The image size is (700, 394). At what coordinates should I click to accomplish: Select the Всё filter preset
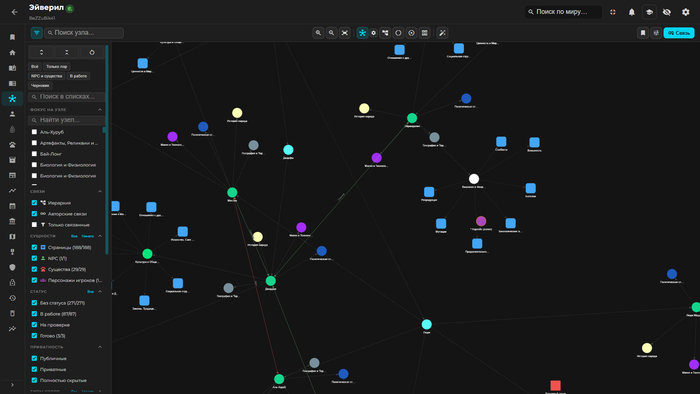(x=34, y=66)
